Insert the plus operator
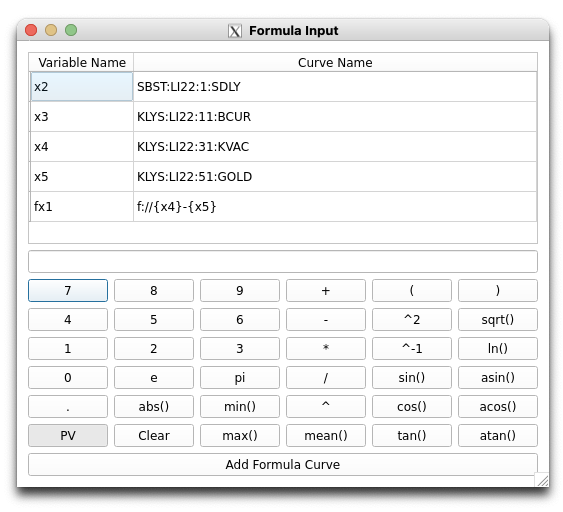 pos(326,290)
